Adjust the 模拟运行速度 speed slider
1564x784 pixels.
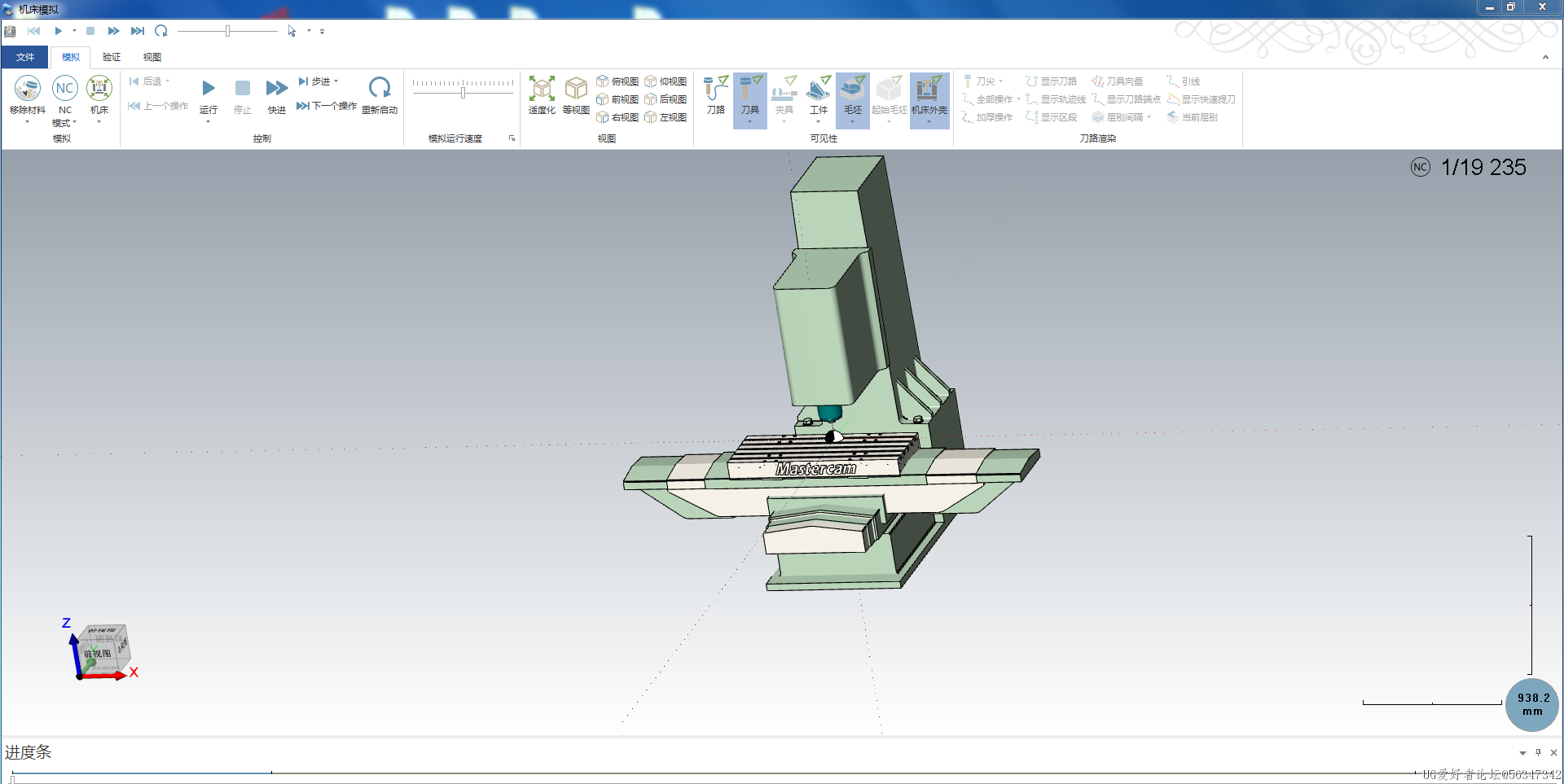(x=463, y=93)
